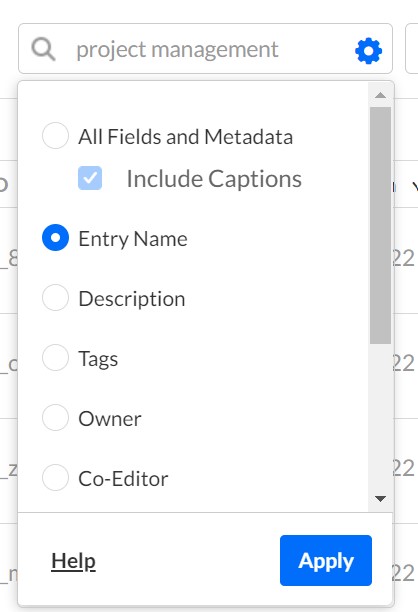Click the scrollbar down arrow
Viewport: 418px width, 612px height.
click(x=380, y=498)
